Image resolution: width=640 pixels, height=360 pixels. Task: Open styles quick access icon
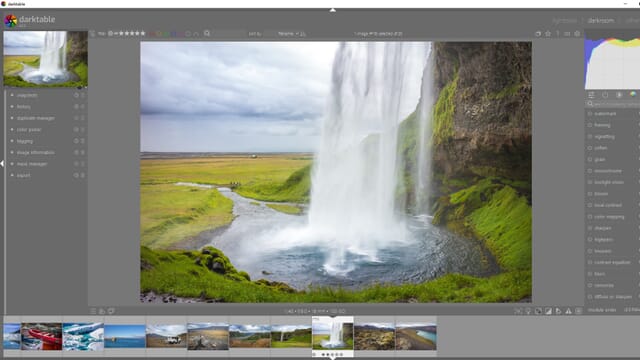pos(102,311)
